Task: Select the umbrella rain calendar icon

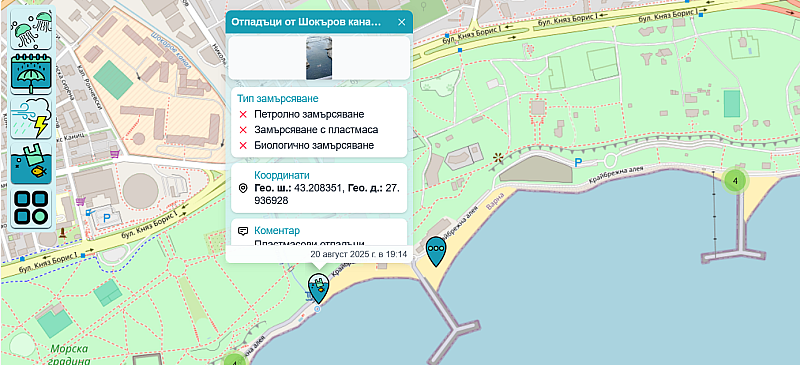Action: coord(32,74)
